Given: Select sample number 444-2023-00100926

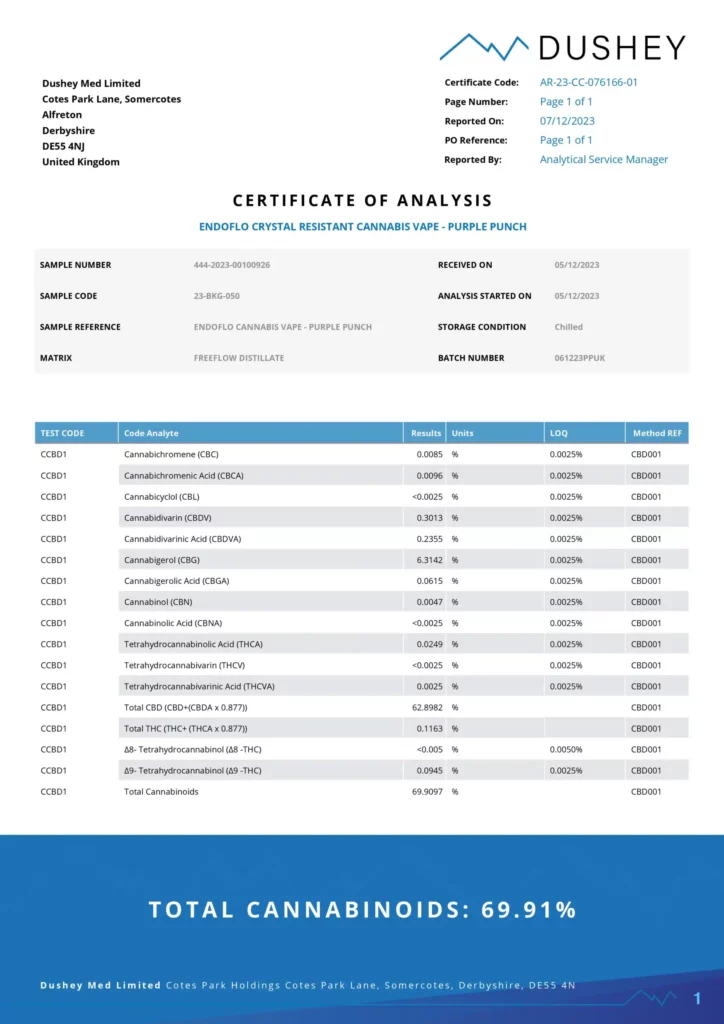Looking at the screenshot, I should [232, 265].
